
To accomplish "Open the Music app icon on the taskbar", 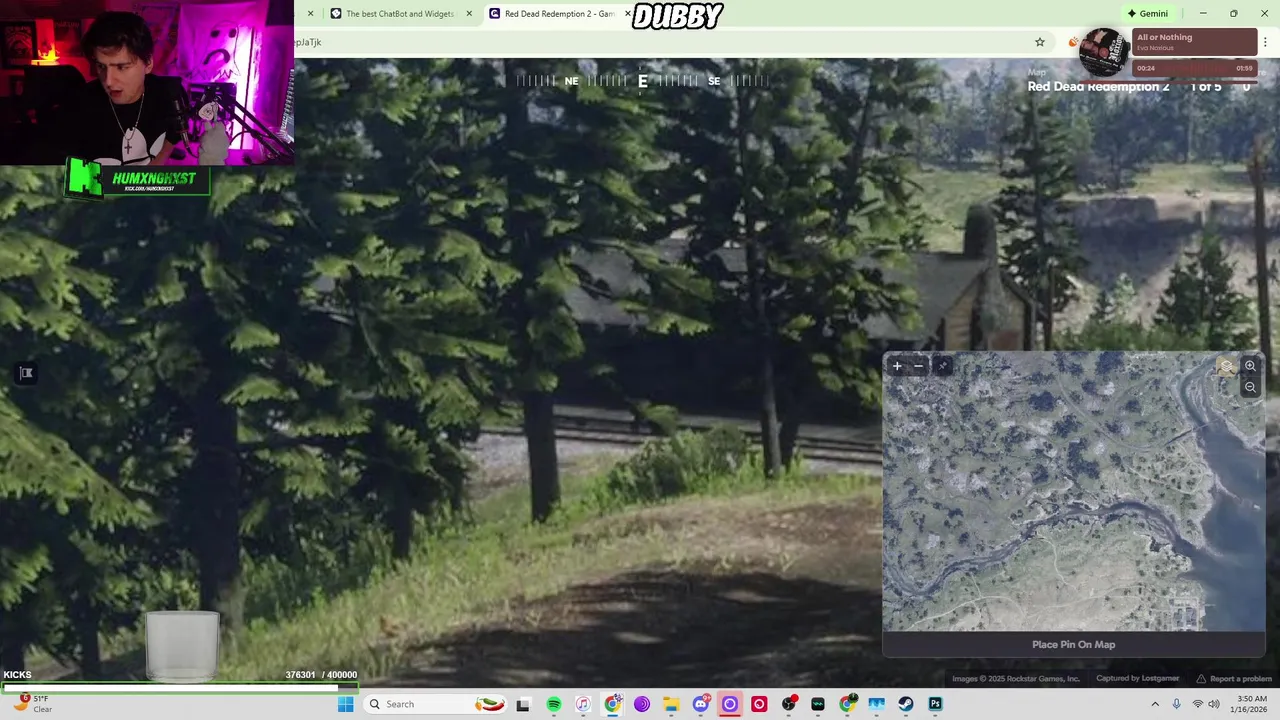I will click(x=583, y=704).
